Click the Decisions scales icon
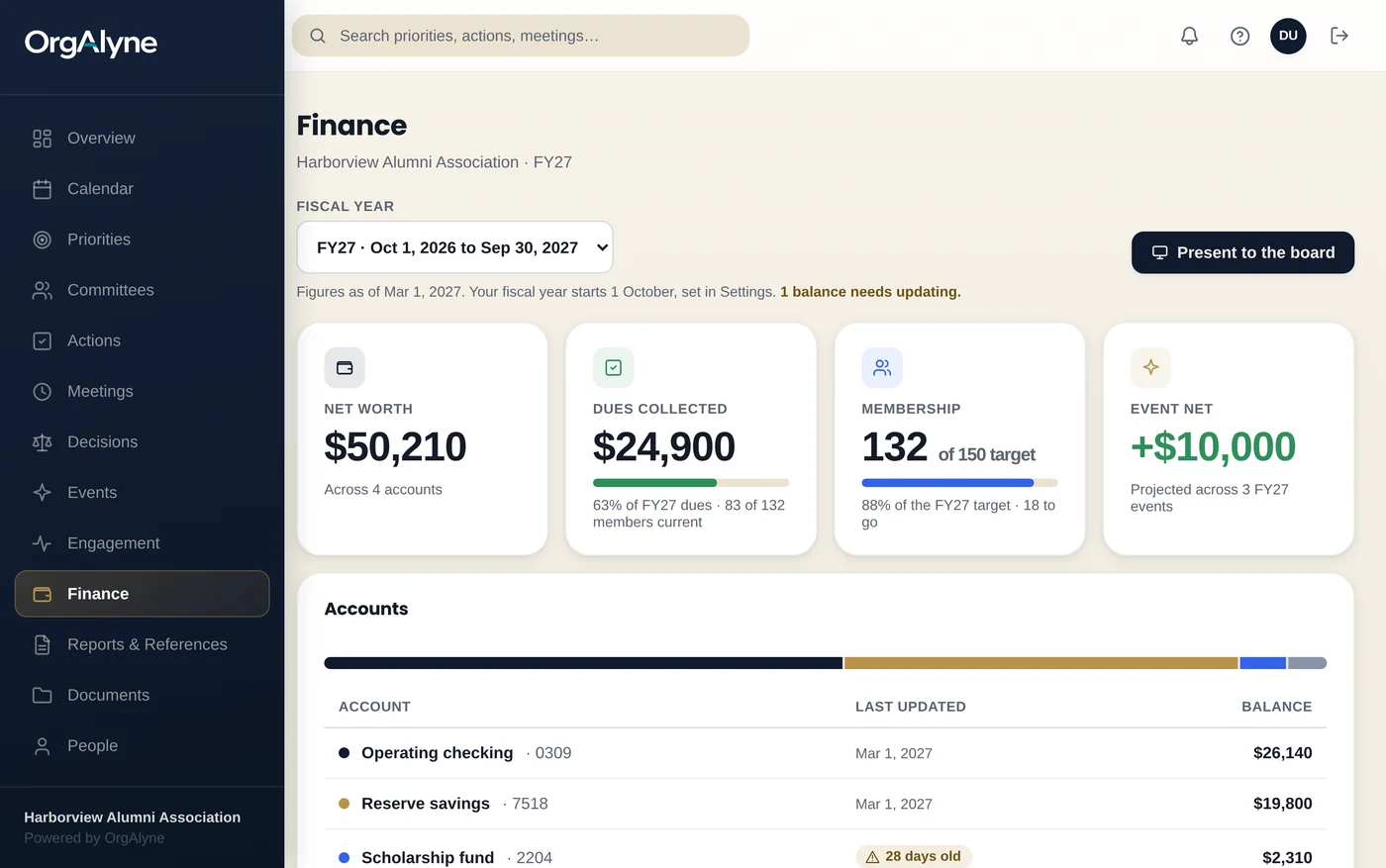Screen dimensions: 1386x868 tap(42, 442)
